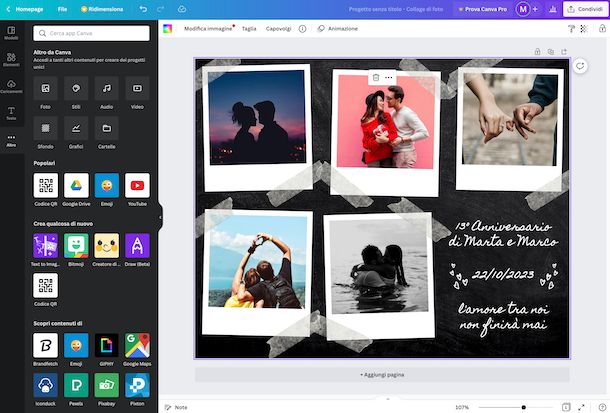The image size is (610, 413).
Task: Check cloud save status icon
Action: pyautogui.click(x=182, y=9)
